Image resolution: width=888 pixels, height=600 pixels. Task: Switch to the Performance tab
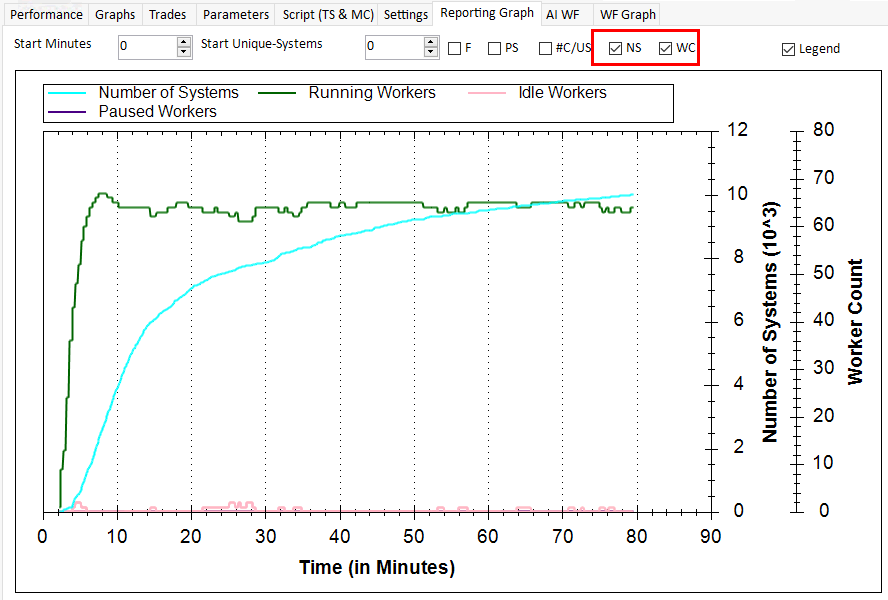46,15
